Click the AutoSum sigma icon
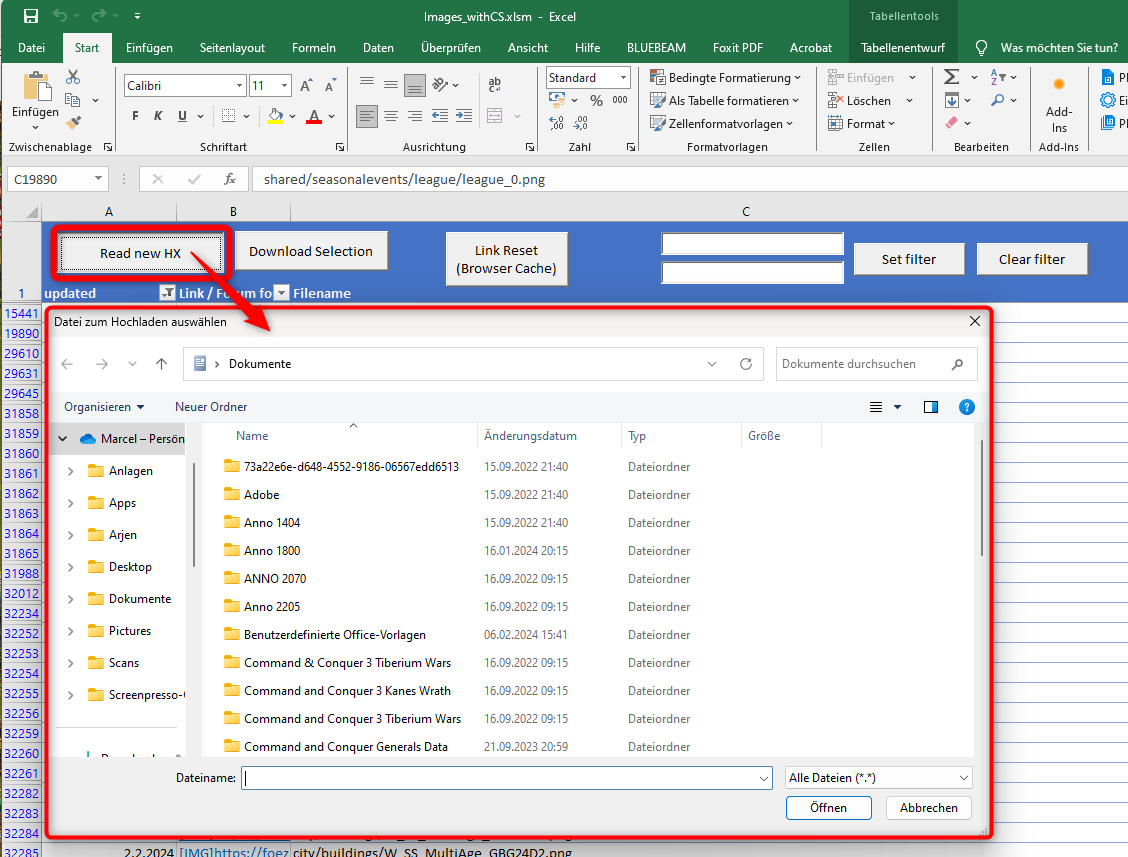This screenshot has width=1128, height=857. pos(951,77)
